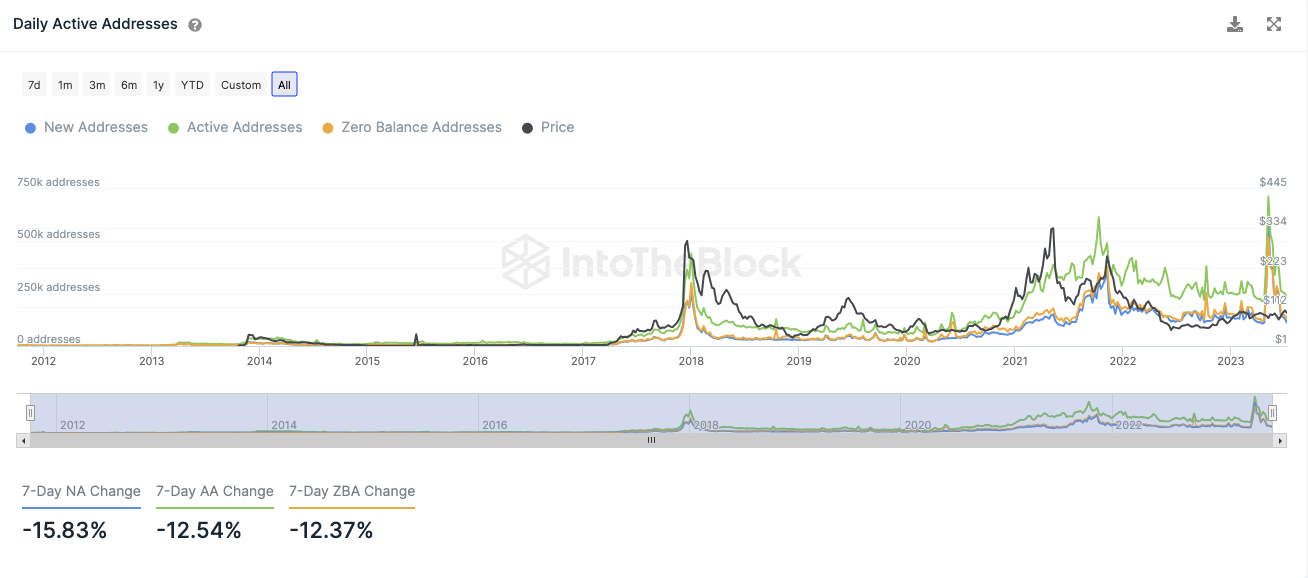Toggle the New Addresses series
Image resolution: width=1308 pixels, height=578 pixels.
click(86, 127)
